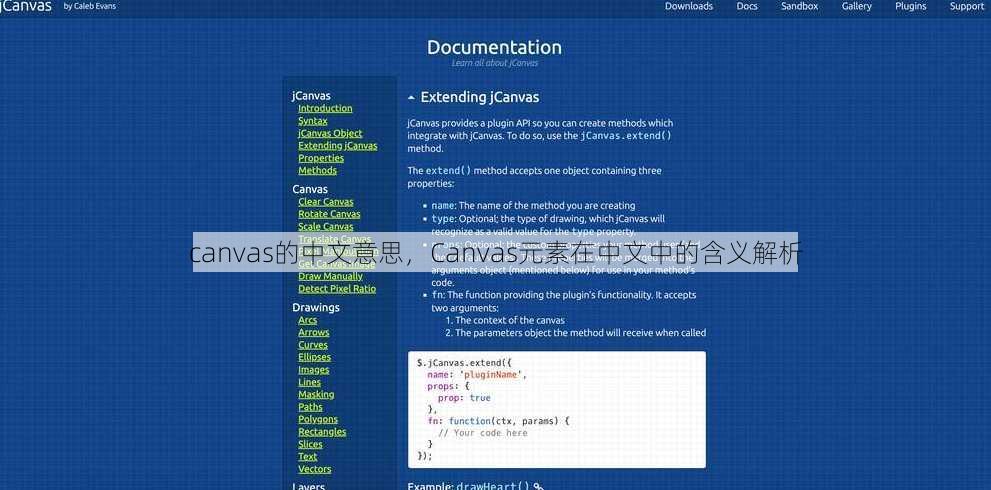Open the Curves sidebar link
991x490 pixels.
click(313, 345)
